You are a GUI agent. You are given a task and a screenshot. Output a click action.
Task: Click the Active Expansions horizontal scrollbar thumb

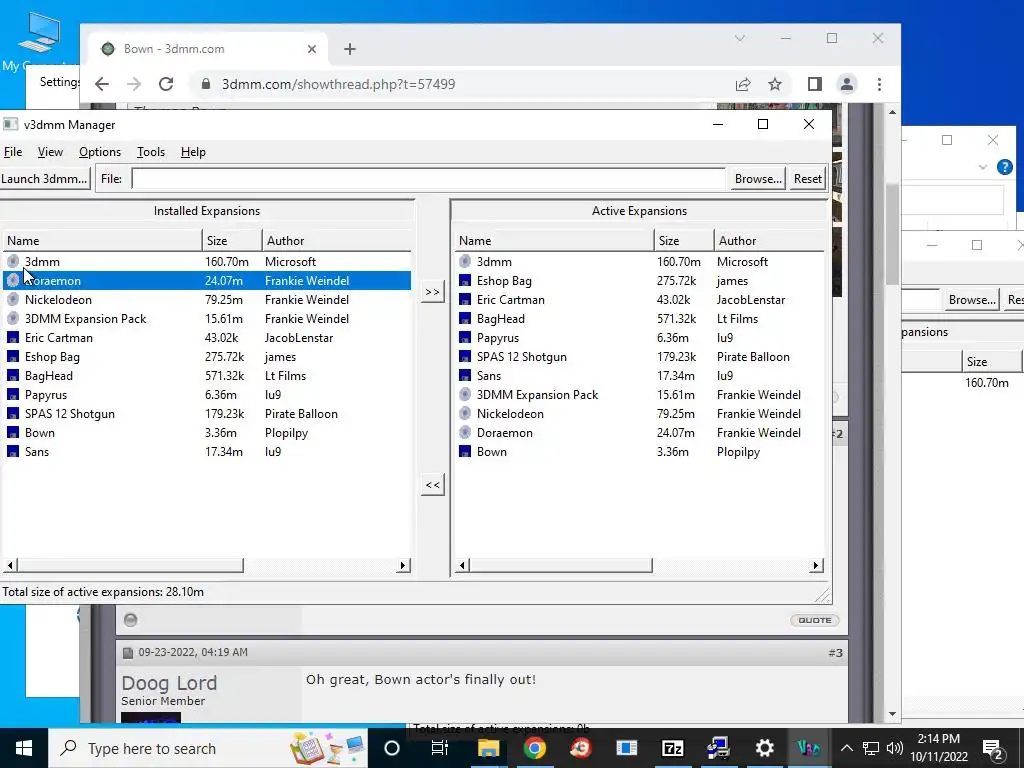tap(560, 566)
